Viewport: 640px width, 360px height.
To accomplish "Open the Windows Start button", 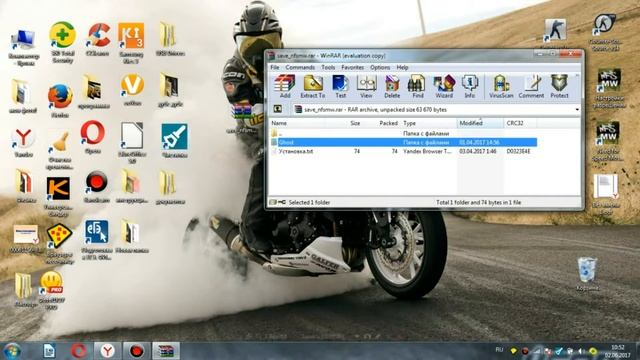I will tap(11, 351).
